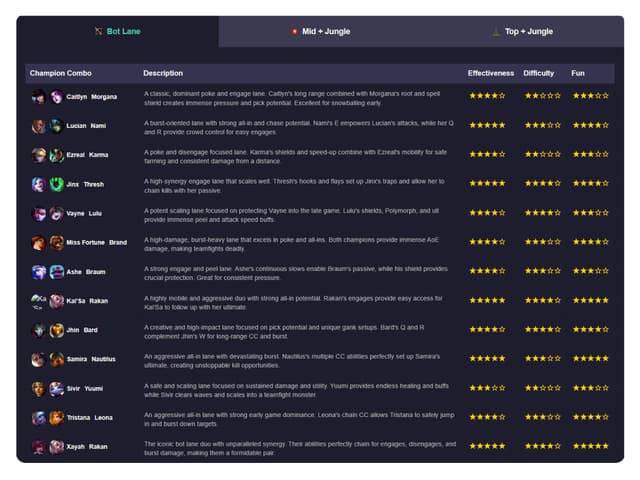
Task: Click the Yuumi champion portrait icon
Action: 56,389
